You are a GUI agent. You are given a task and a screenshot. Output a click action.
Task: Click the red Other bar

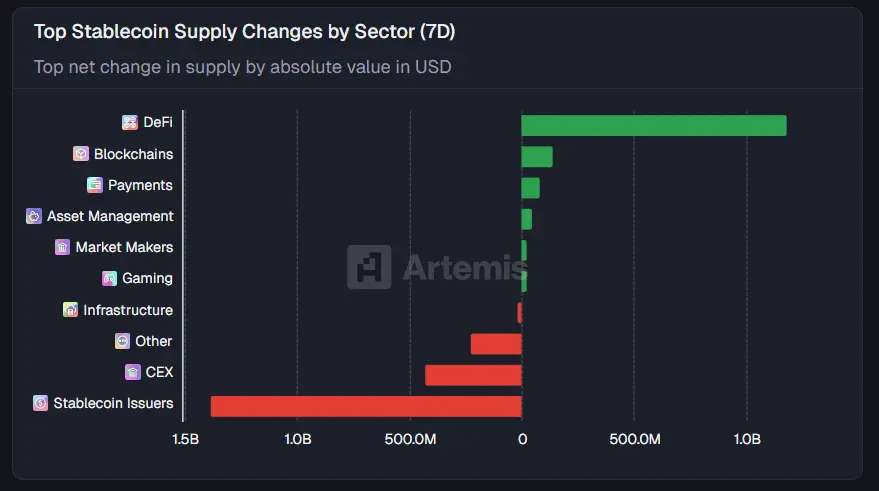pos(496,344)
